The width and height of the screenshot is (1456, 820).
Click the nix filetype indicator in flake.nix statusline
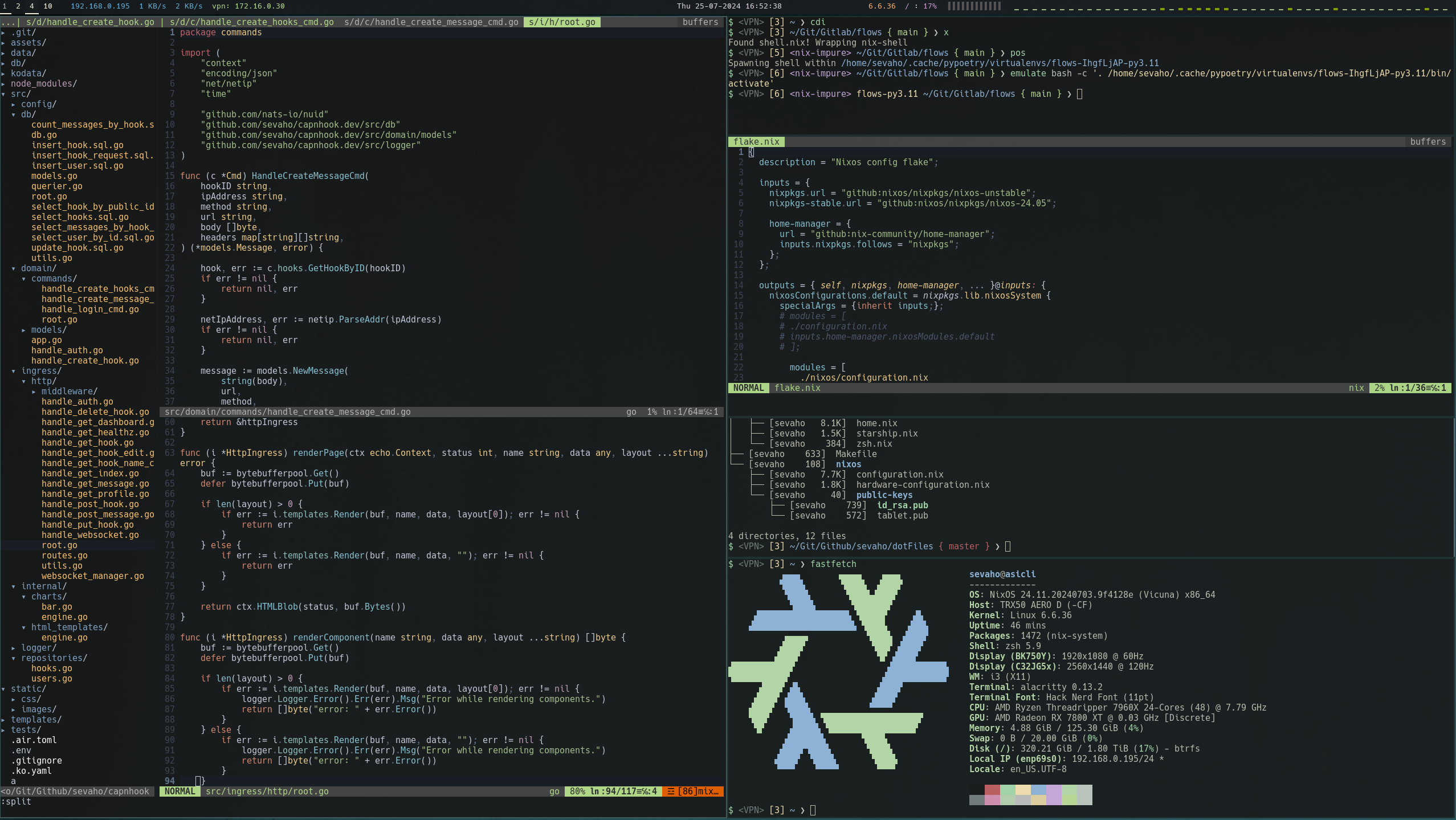pyautogui.click(x=1356, y=387)
